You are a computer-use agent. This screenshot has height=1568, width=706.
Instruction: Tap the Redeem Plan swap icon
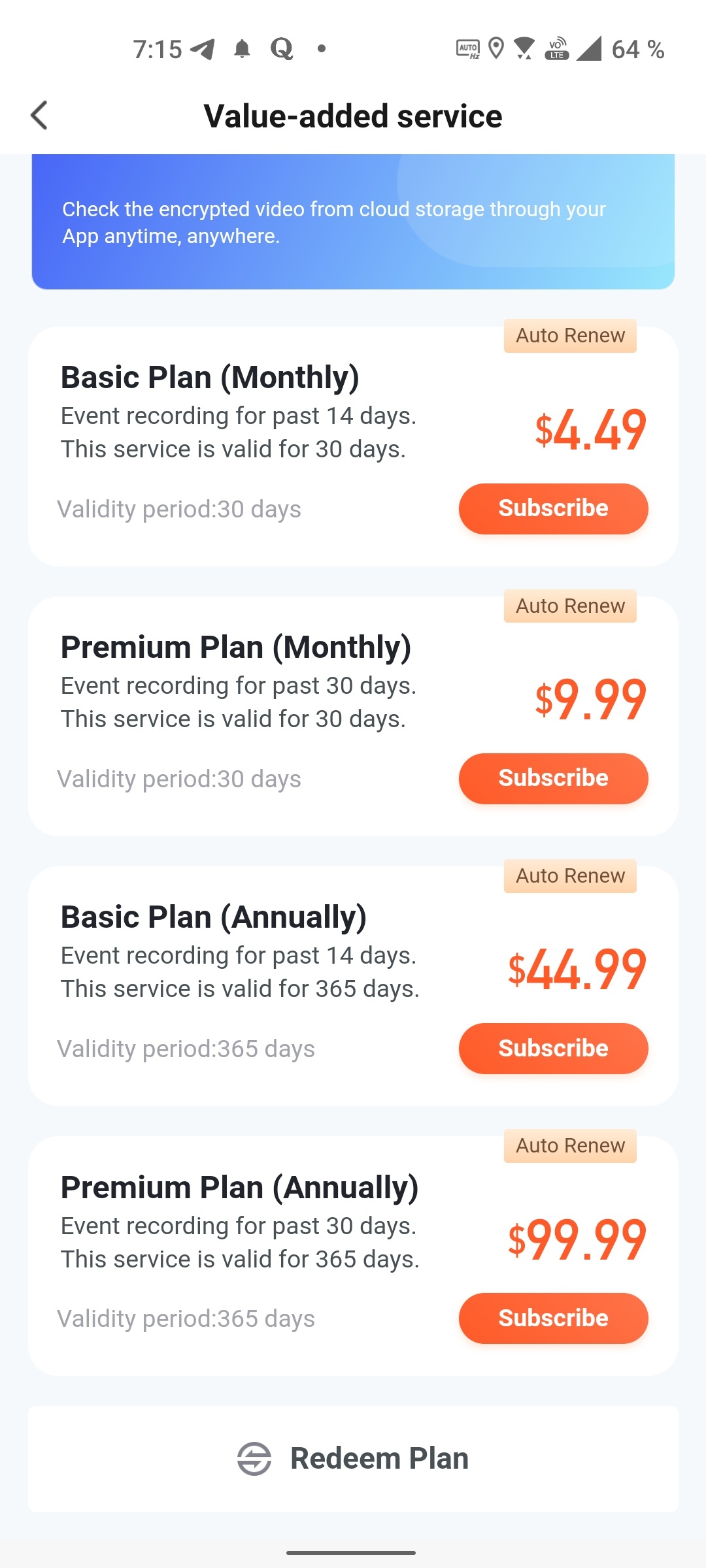coord(254,1458)
